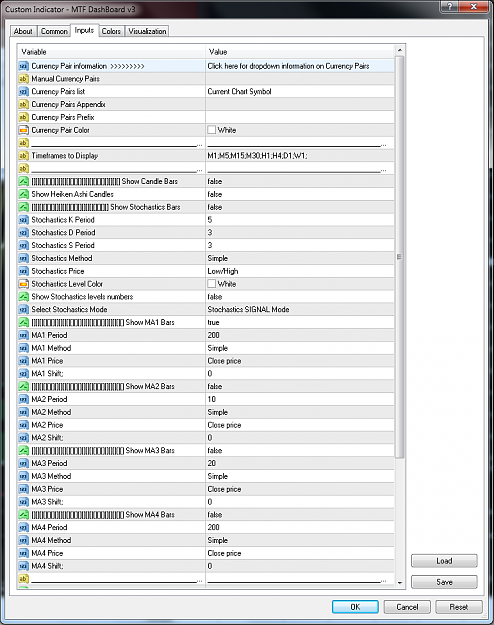Open Stochastics Method Simple value dropdown

(x=300, y=258)
